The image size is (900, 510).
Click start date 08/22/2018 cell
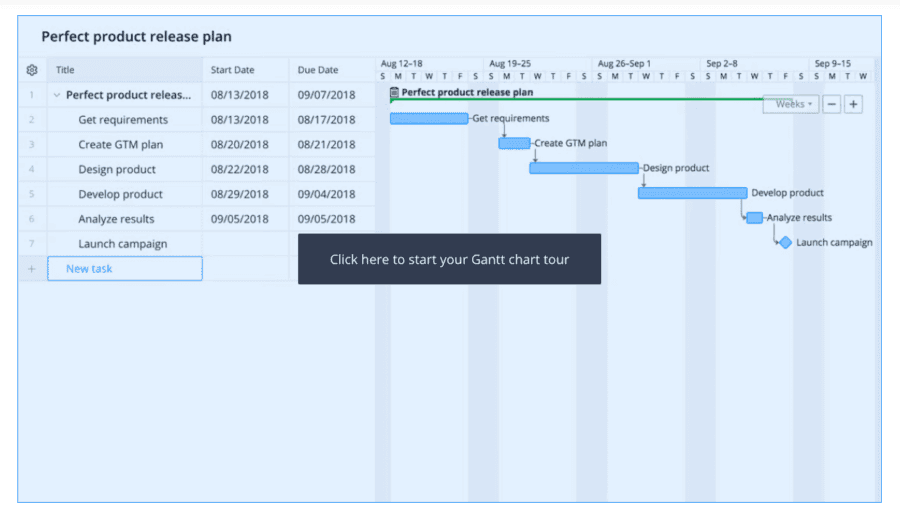point(239,169)
